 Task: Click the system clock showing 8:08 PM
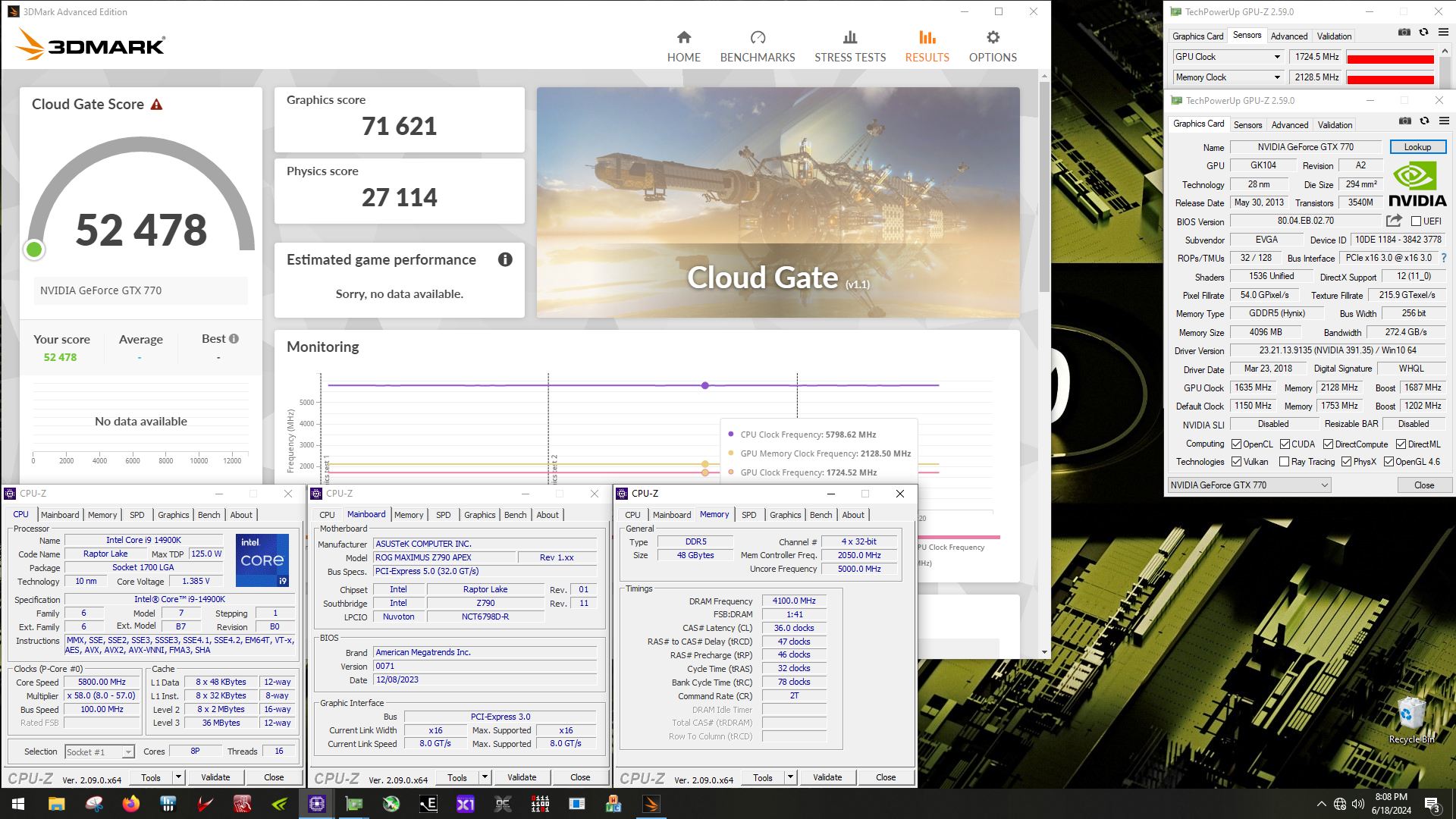pos(1391,797)
